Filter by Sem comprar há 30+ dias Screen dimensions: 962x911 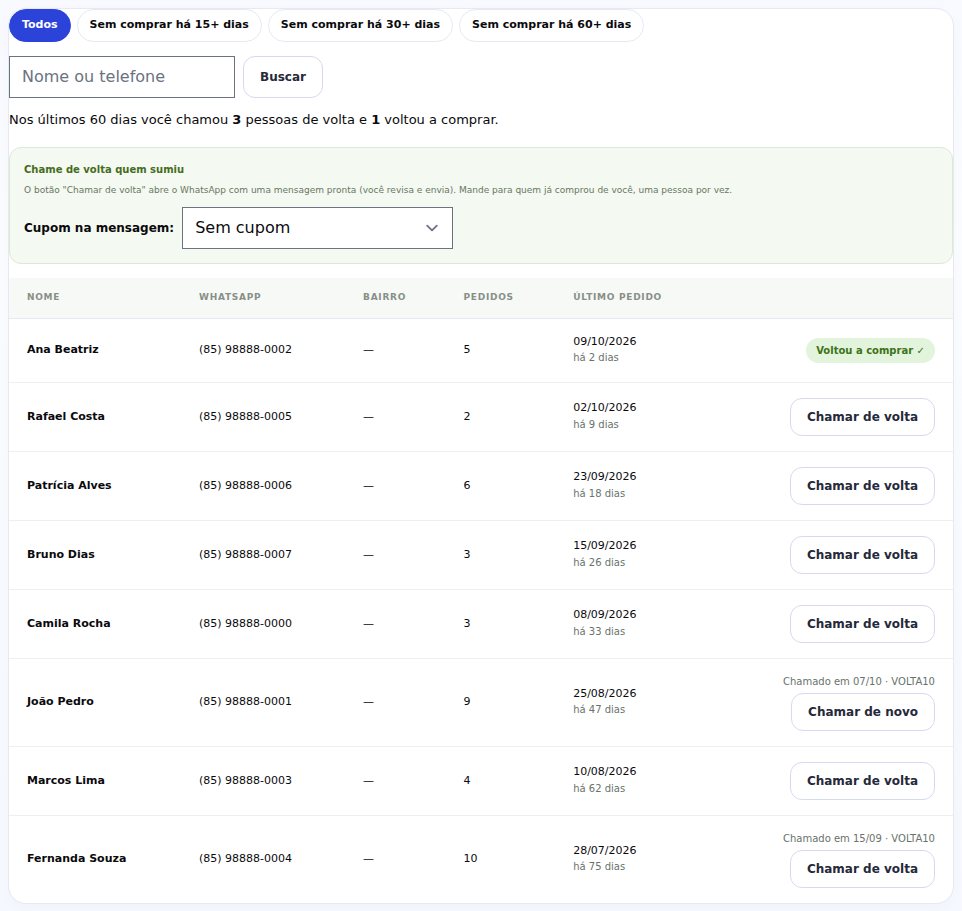pyautogui.click(x=360, y=25)
